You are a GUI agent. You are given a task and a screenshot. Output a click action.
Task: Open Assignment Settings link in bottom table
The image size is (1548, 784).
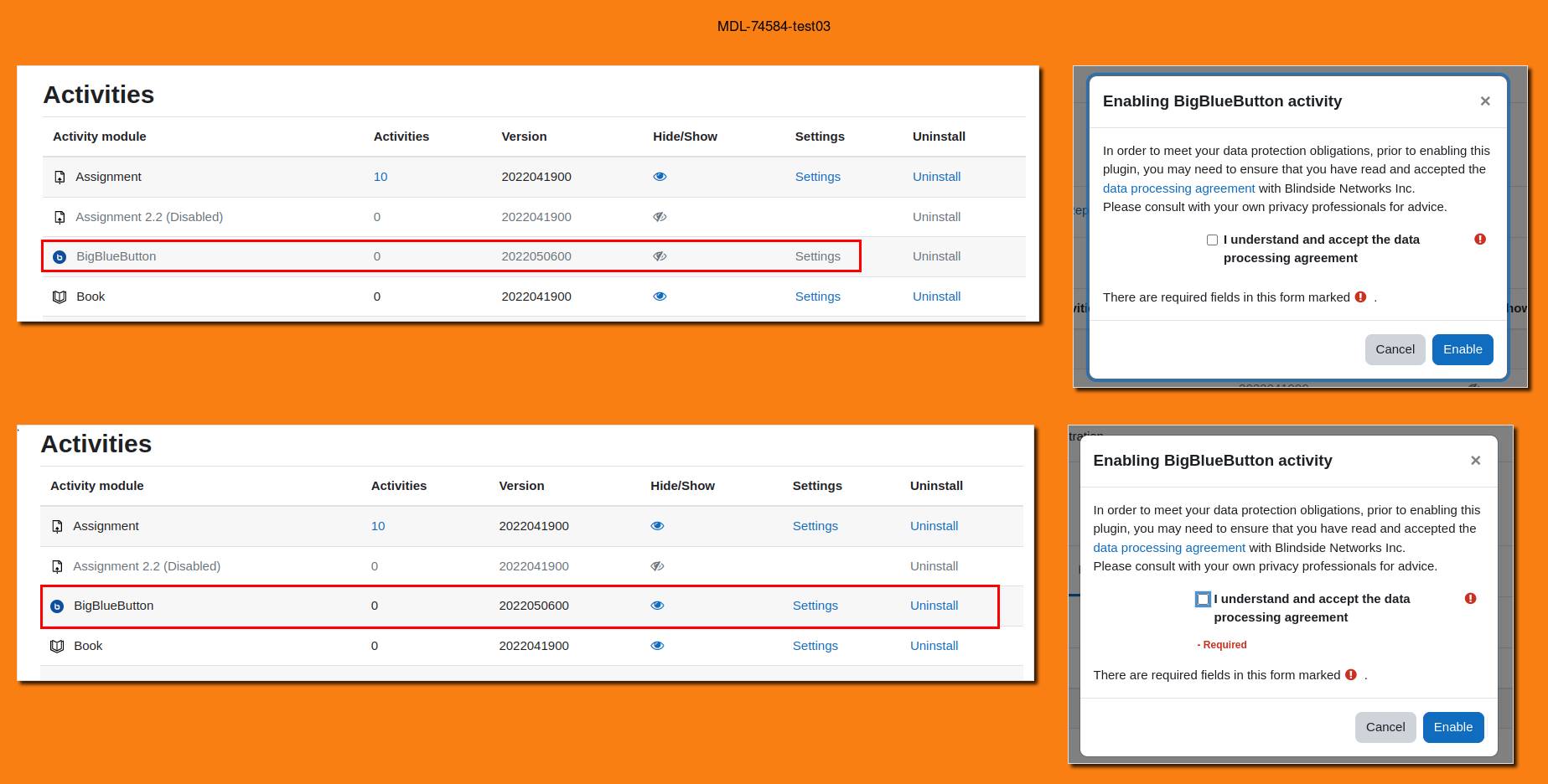815,526
